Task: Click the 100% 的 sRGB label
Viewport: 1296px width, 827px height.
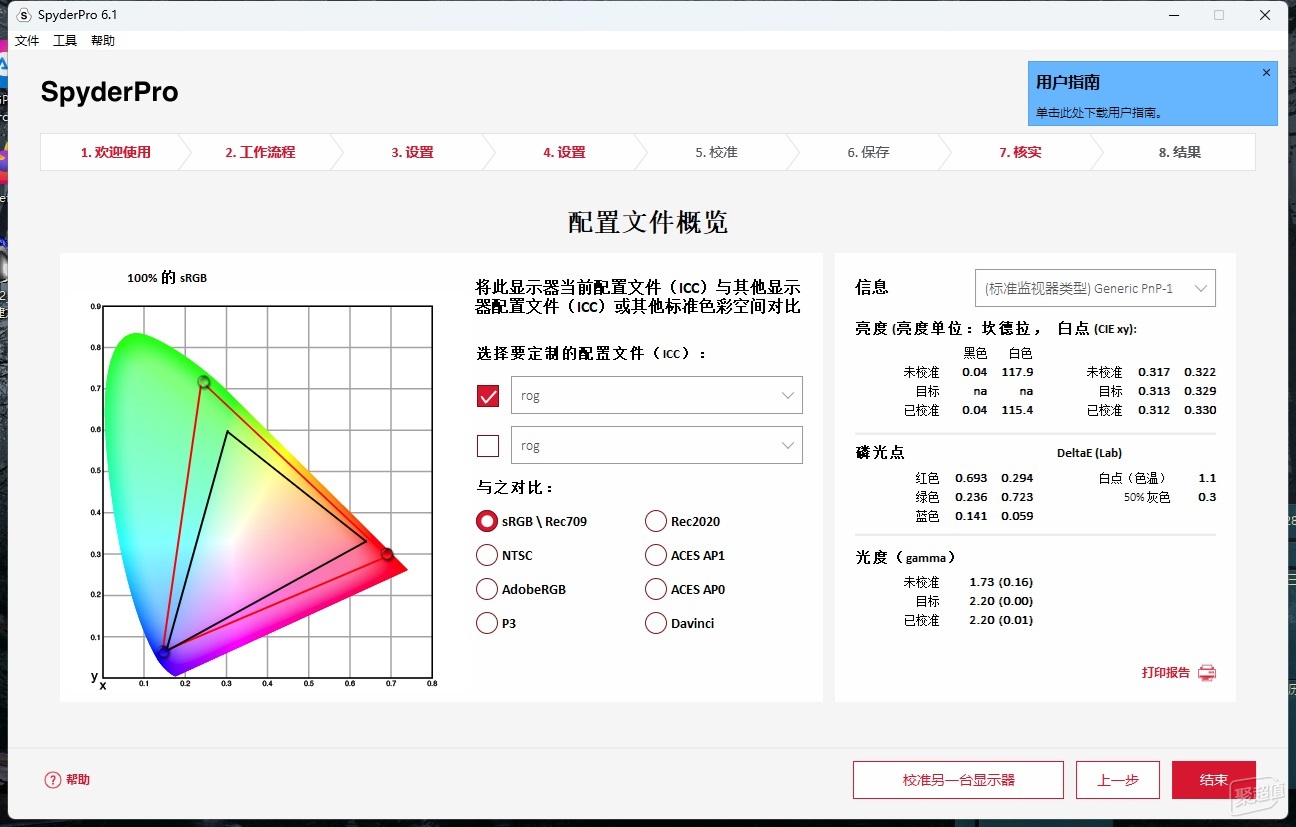Action: pos(167,278)
